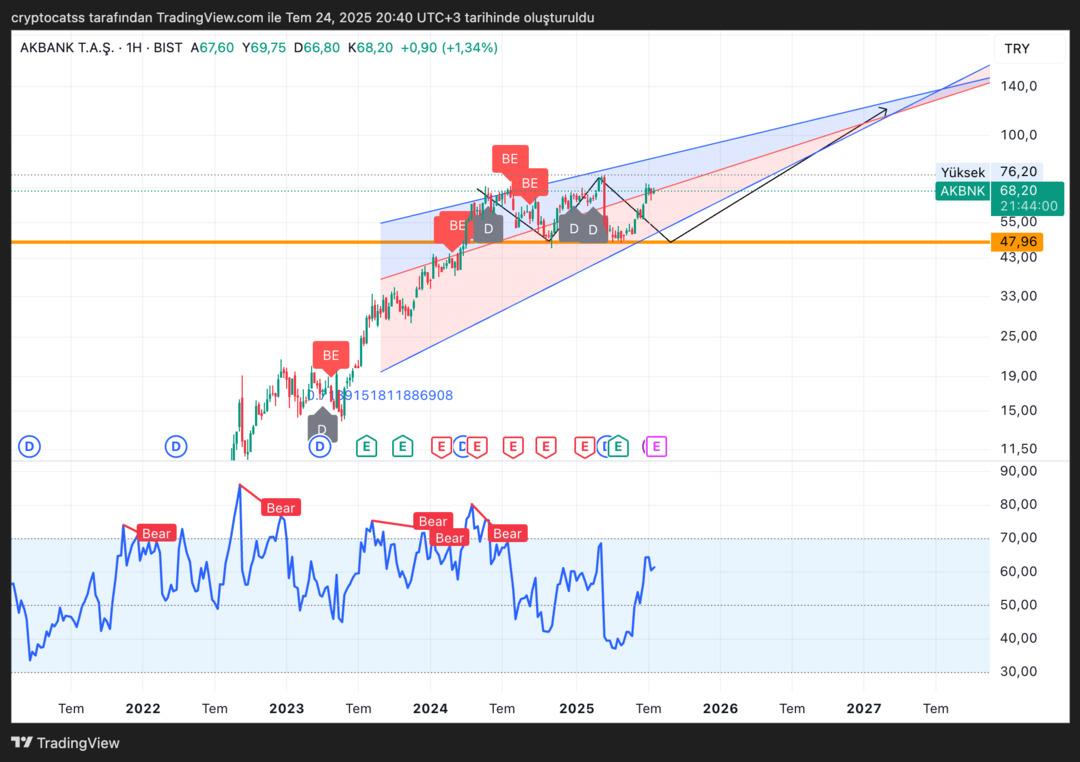Screen dimensions: 1080x762
Task: Click the 70,00 RSI scale value
Action: click(1019, 537)
